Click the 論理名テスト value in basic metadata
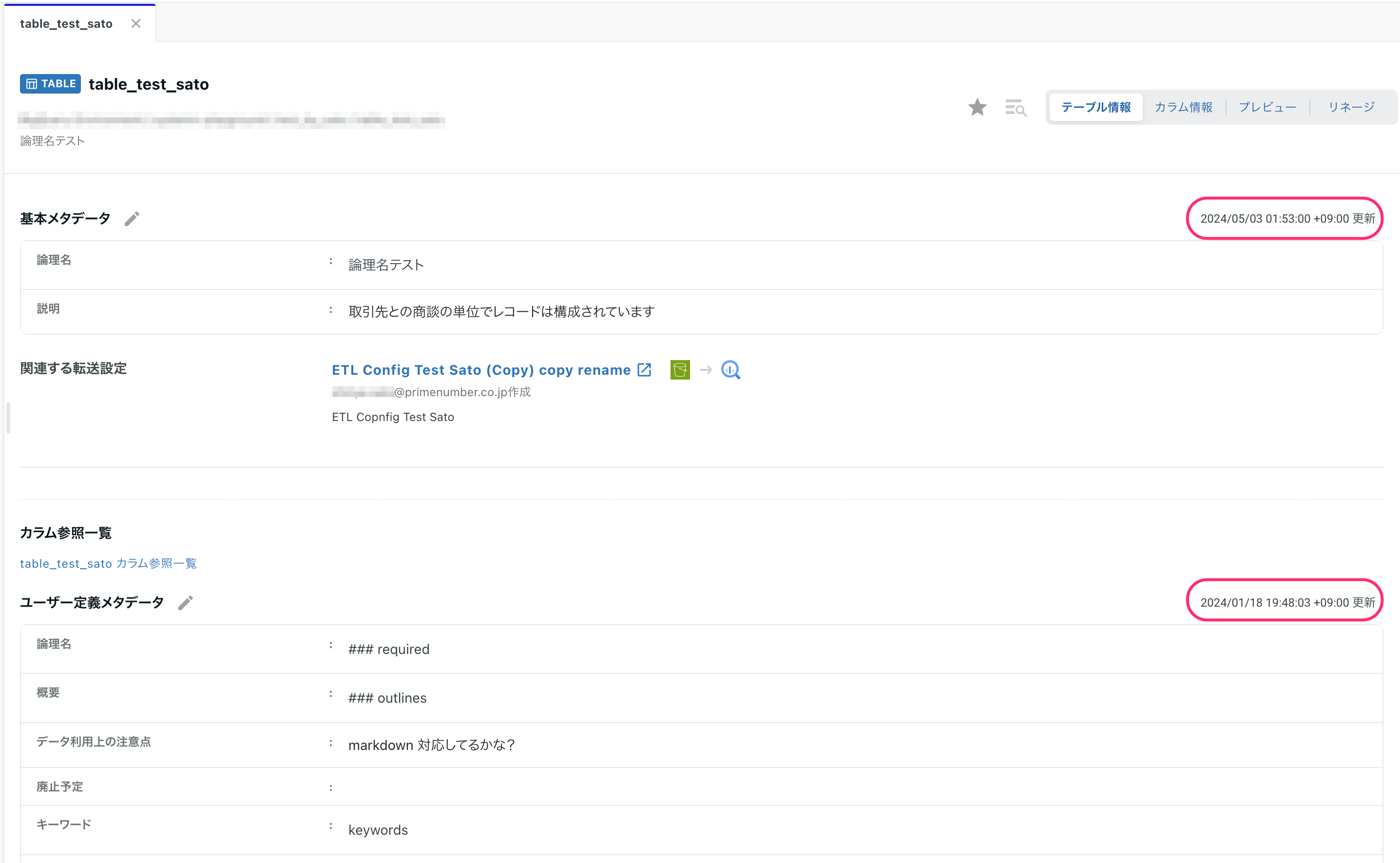1400x863 pixels. (386, 265)
